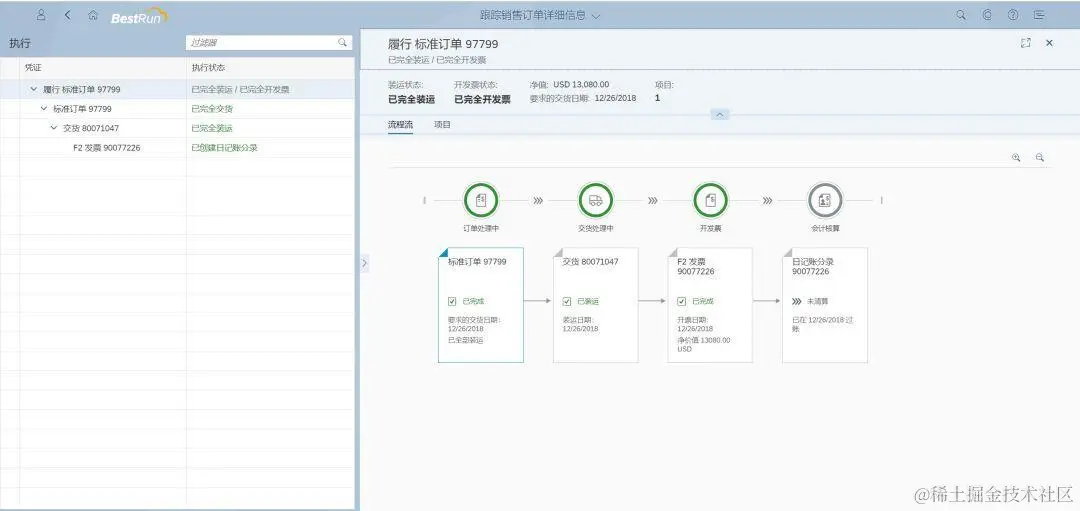Close the 履行 标准订单 97799 detail panel
1080x511 pixels.
pyautogui.click(x=1050, y=43)
